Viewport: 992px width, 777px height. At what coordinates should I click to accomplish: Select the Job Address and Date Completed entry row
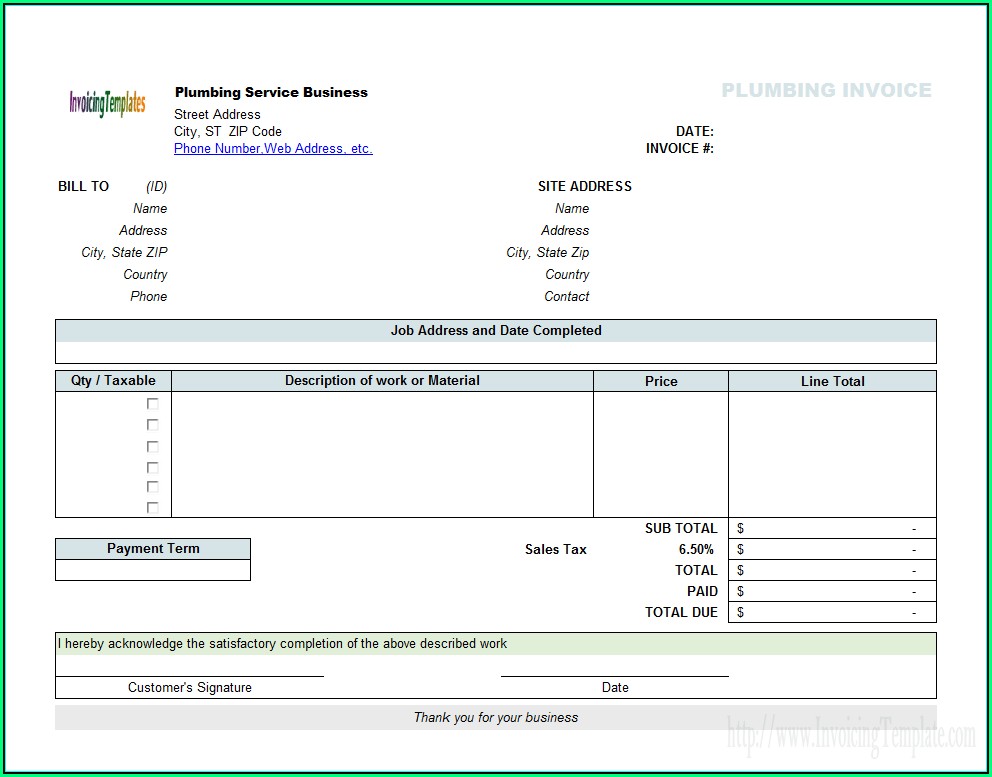(x=496, y=353)
